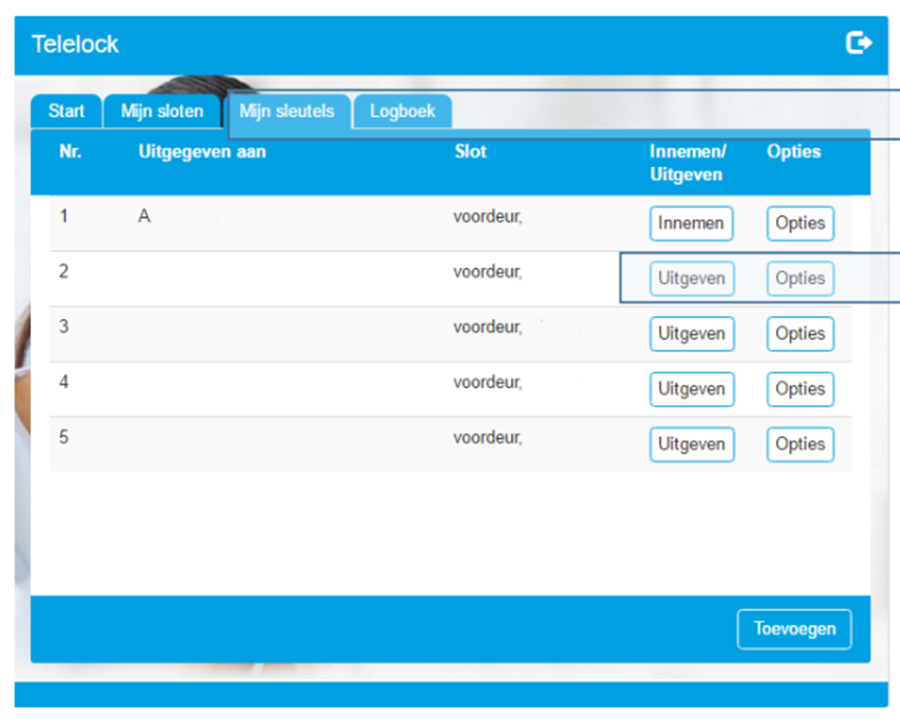Click the logout icon in the Telelock header
This screenshot has height=719, width=900.
[x=858, y=43]
